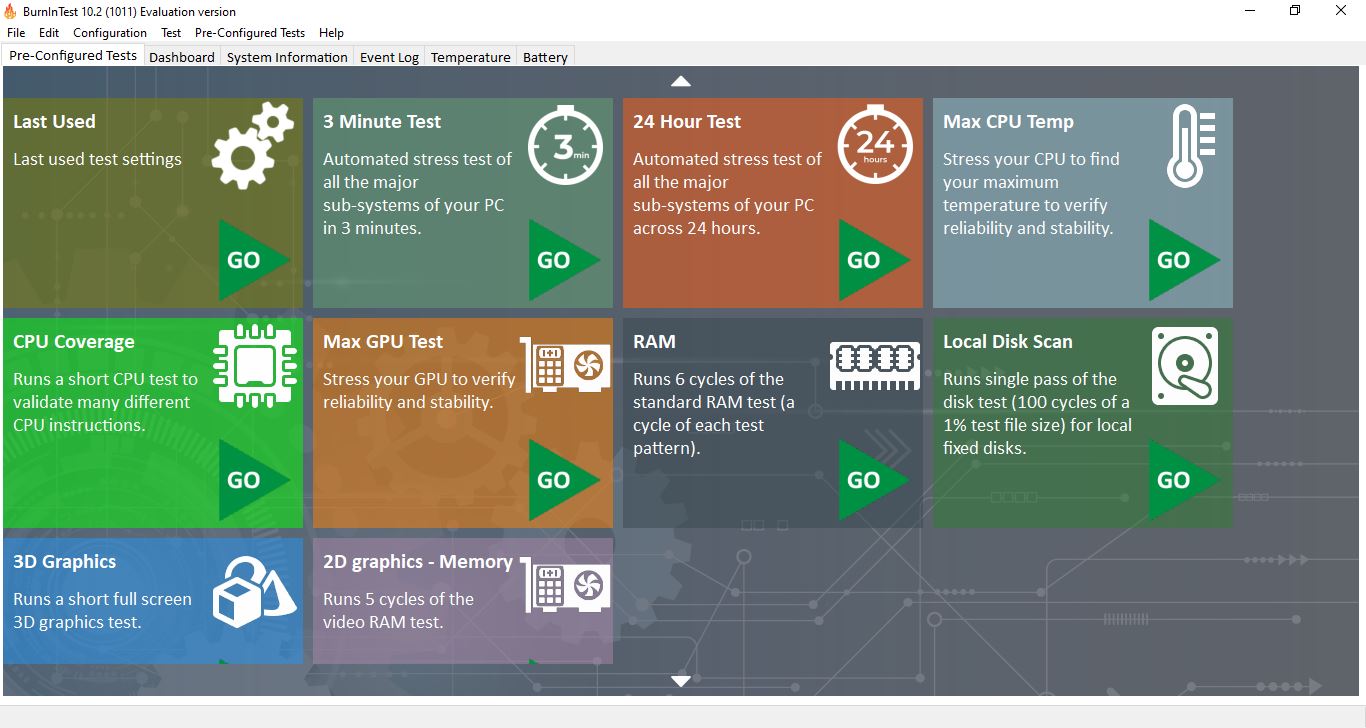The height and width of the screenshot is (728, 1366).
Task: Open the Edit menu
Action: coord(49,33)
